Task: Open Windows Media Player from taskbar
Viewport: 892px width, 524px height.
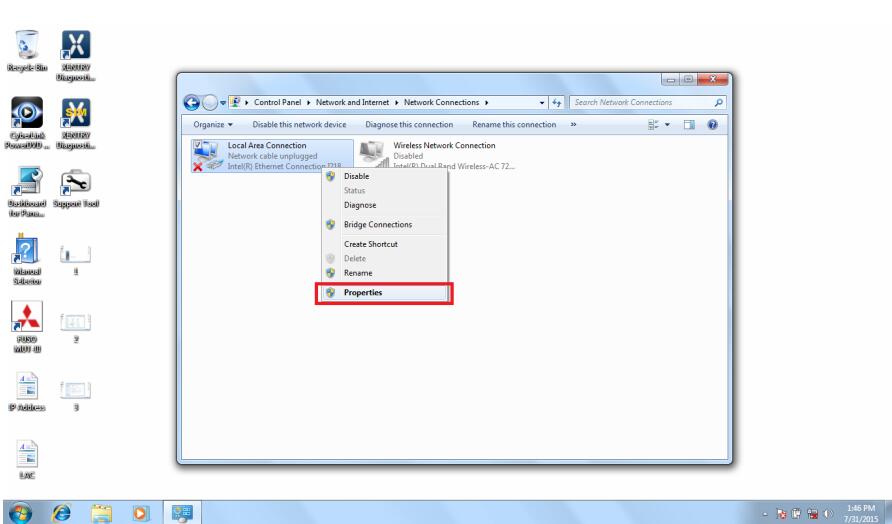Action: [139, 513]
